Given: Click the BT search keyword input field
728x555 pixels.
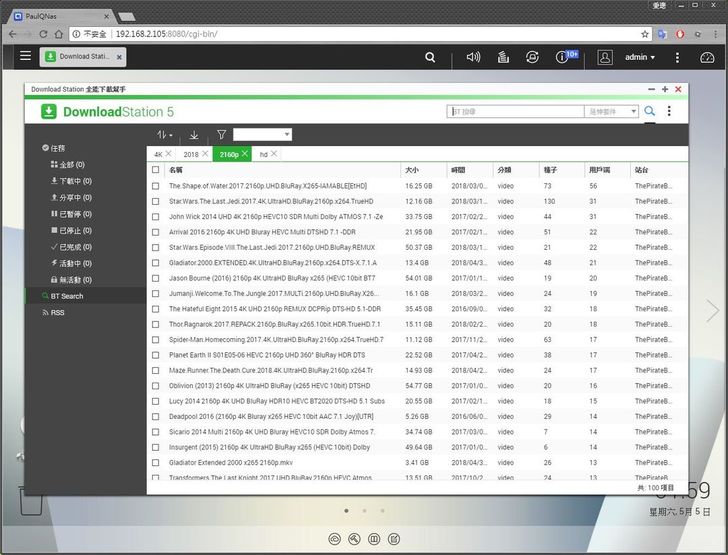Looking at the screenshot, I should pyautogui.click(x=515, y=112).
